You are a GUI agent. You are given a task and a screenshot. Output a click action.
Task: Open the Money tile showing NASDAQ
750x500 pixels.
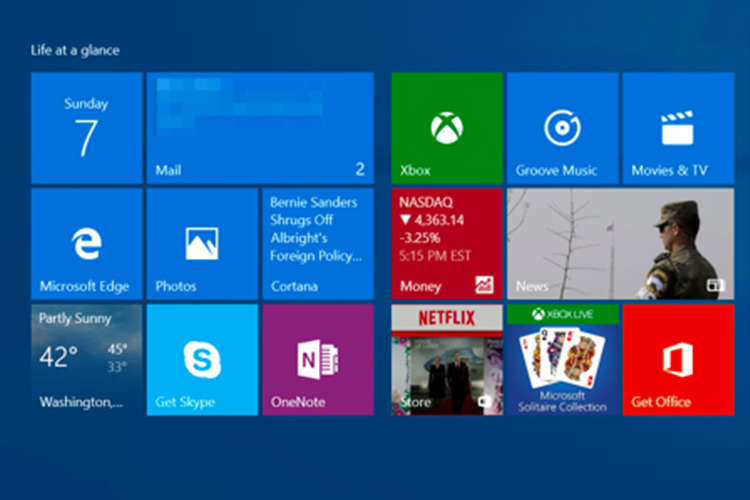[447, 244]
